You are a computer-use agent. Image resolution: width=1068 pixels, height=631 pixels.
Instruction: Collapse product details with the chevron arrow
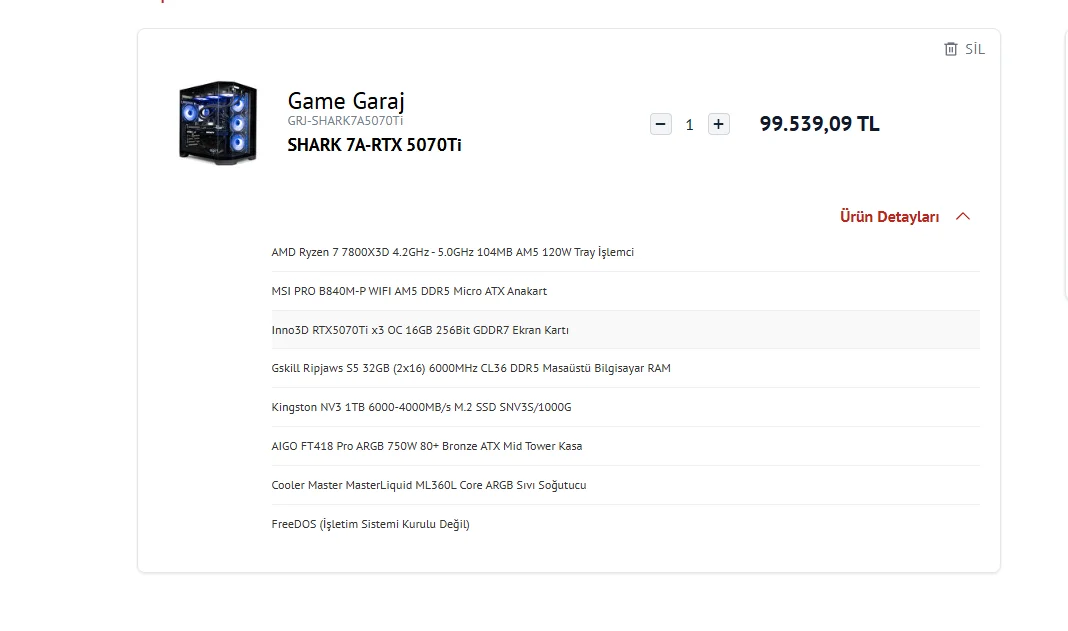click(962, 217)
